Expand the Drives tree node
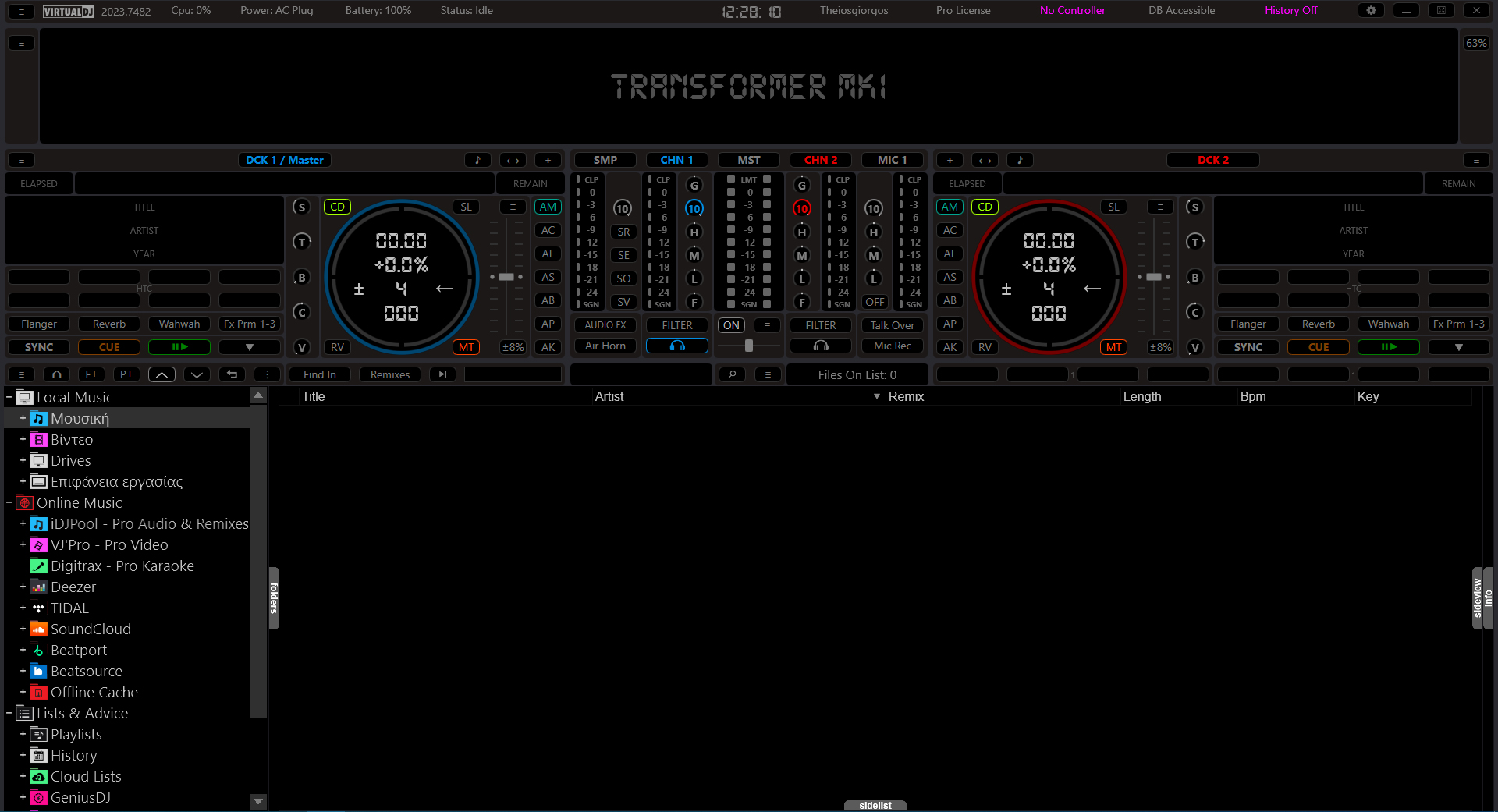 pos(23,461)
